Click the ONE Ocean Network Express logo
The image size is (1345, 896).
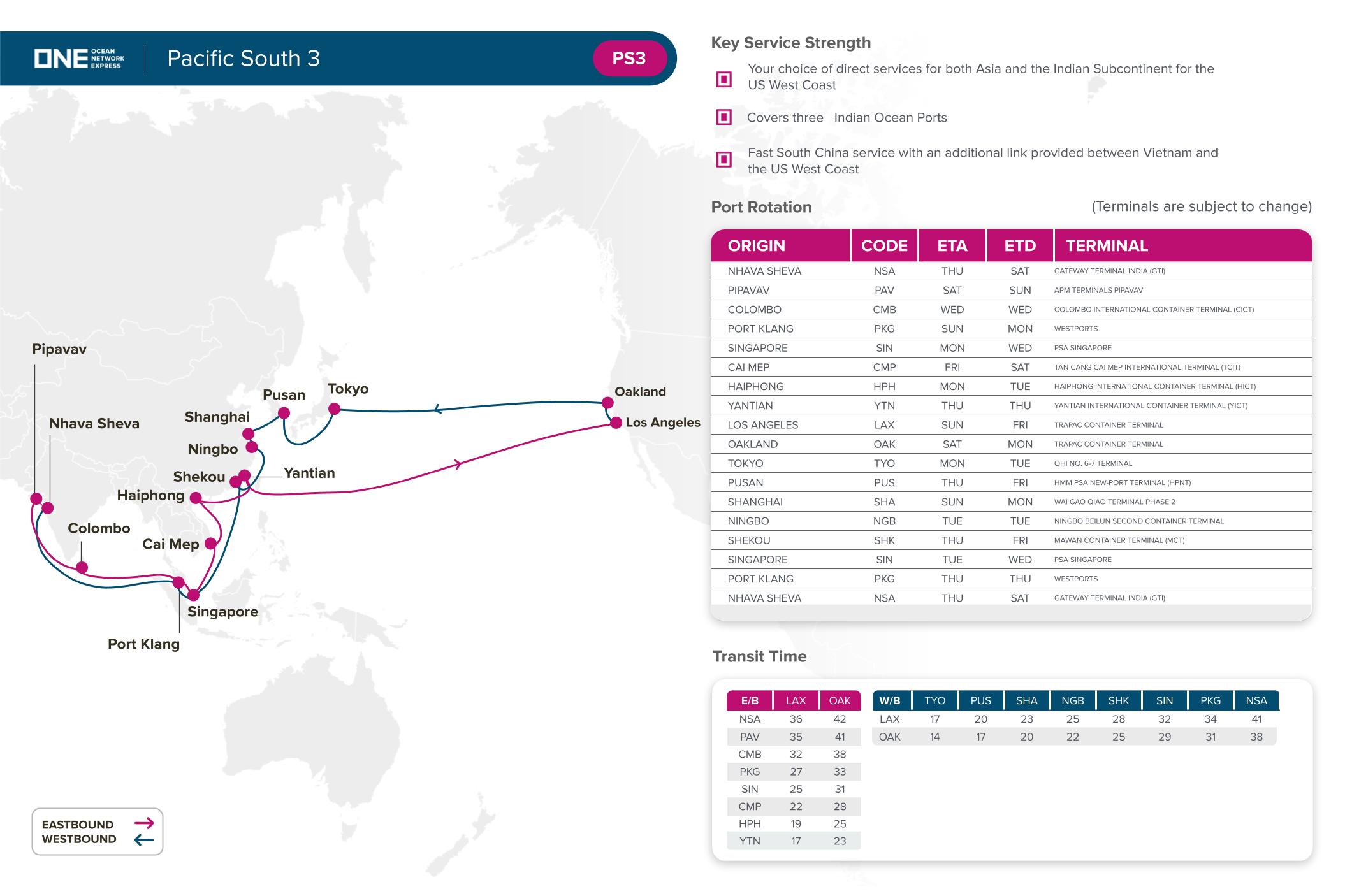point(79,59)
